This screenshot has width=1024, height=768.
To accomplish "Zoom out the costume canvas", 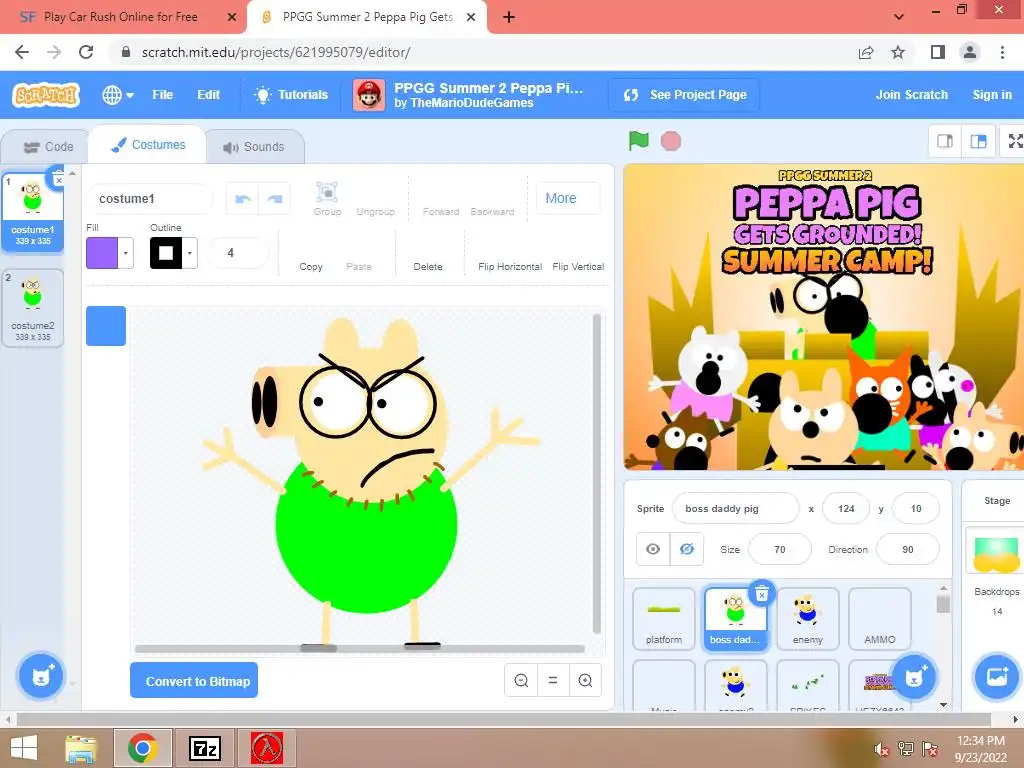I will [x=521, y=680].
